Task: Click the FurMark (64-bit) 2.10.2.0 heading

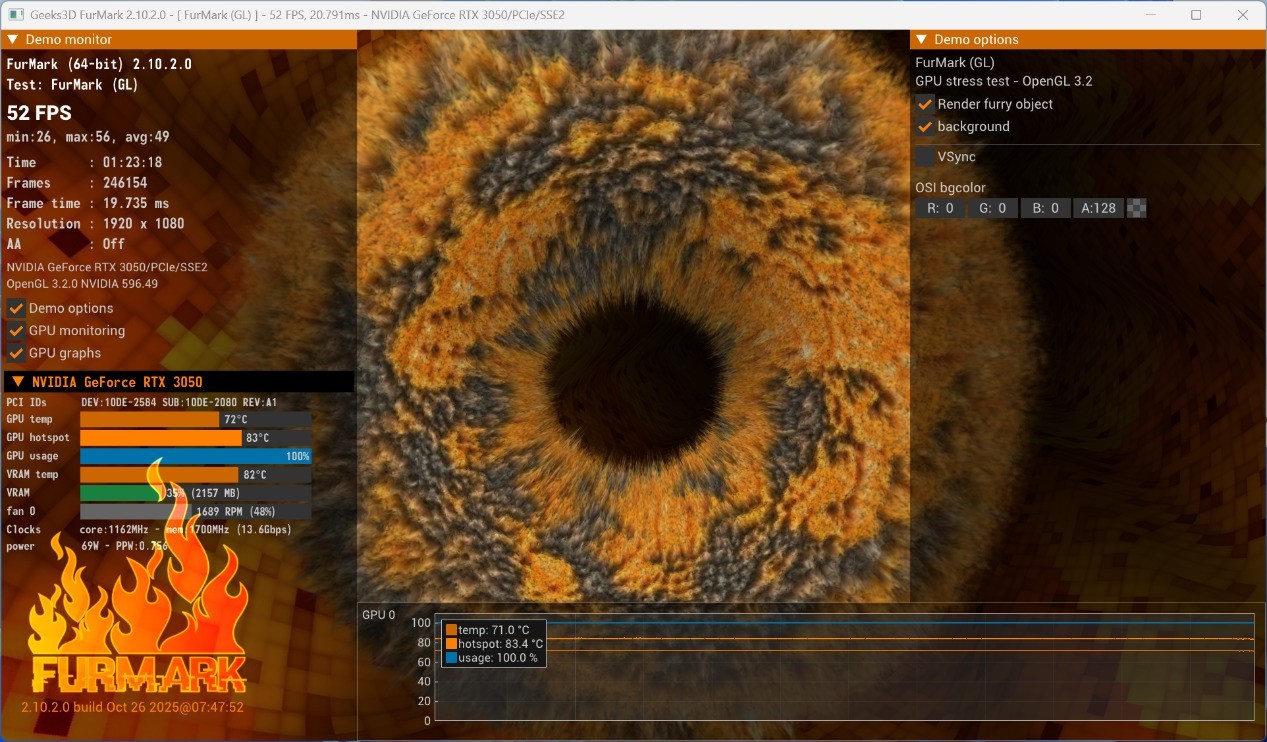Action: pyautogui.click(x=99, y=64)
